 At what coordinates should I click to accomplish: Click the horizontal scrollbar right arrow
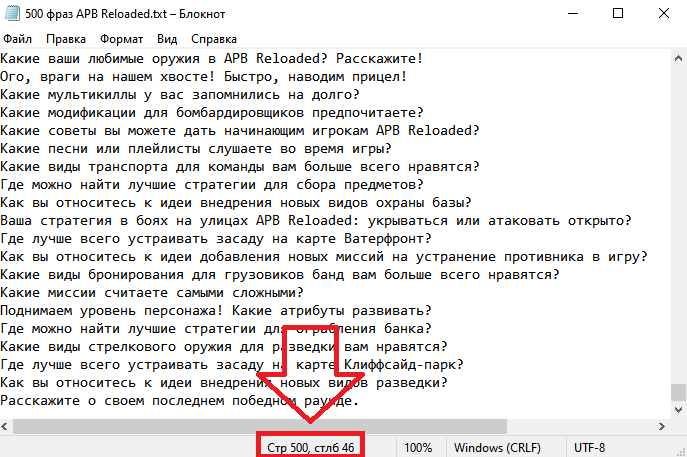click(x=662, y=426)
